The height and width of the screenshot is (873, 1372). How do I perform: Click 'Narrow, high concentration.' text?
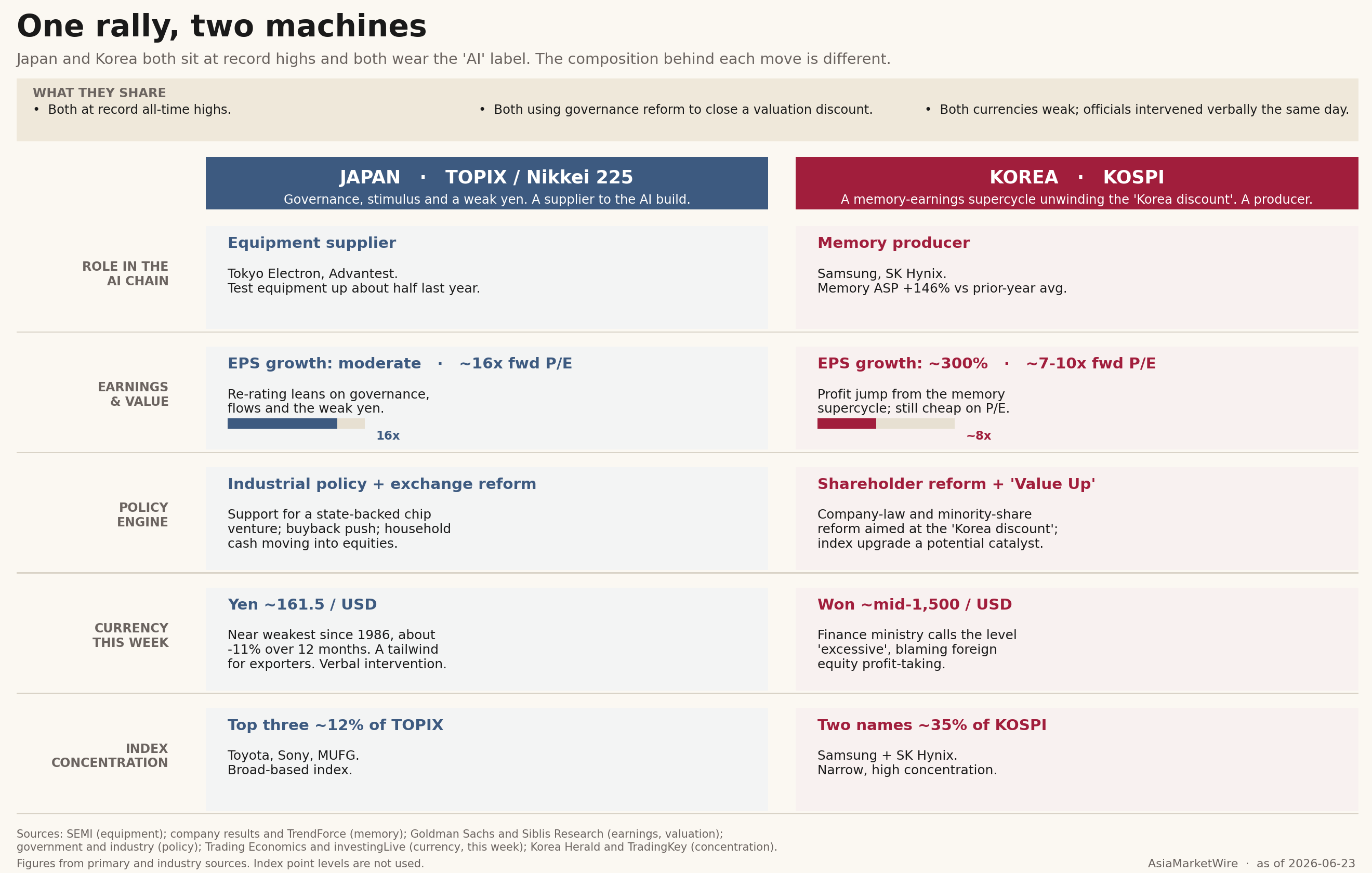point(907,770)
